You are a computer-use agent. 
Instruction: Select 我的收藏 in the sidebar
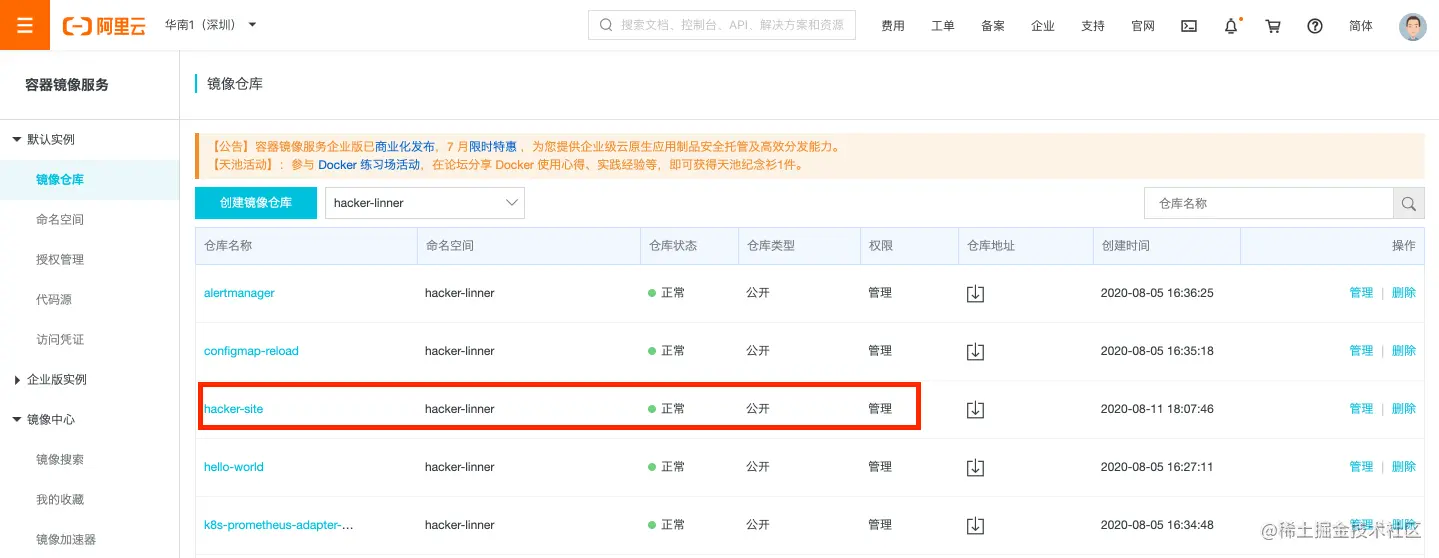(x=60, y=499)
